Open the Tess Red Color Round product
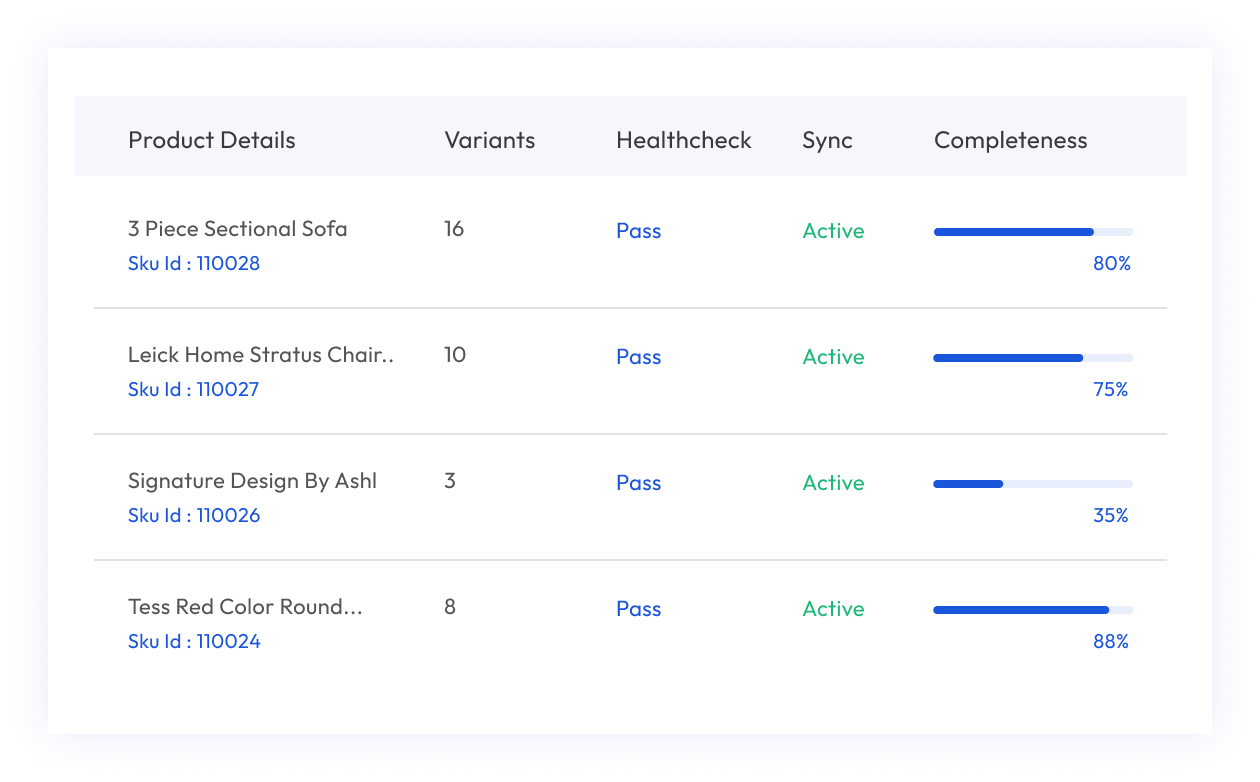The width and height of the screenshot is (1260, 782). (245, 606)
